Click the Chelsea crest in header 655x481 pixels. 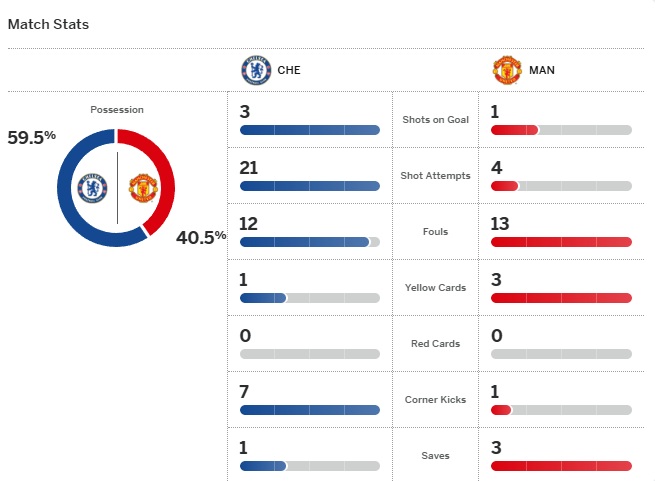[x=256, y=70]
